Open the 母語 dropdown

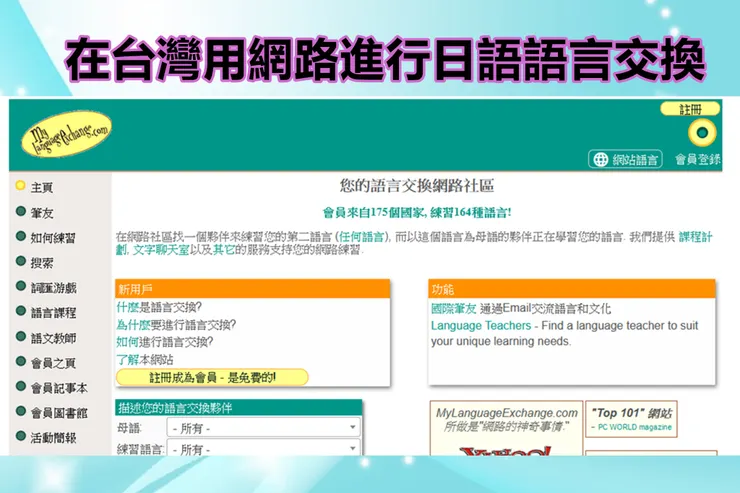[263, 428]
